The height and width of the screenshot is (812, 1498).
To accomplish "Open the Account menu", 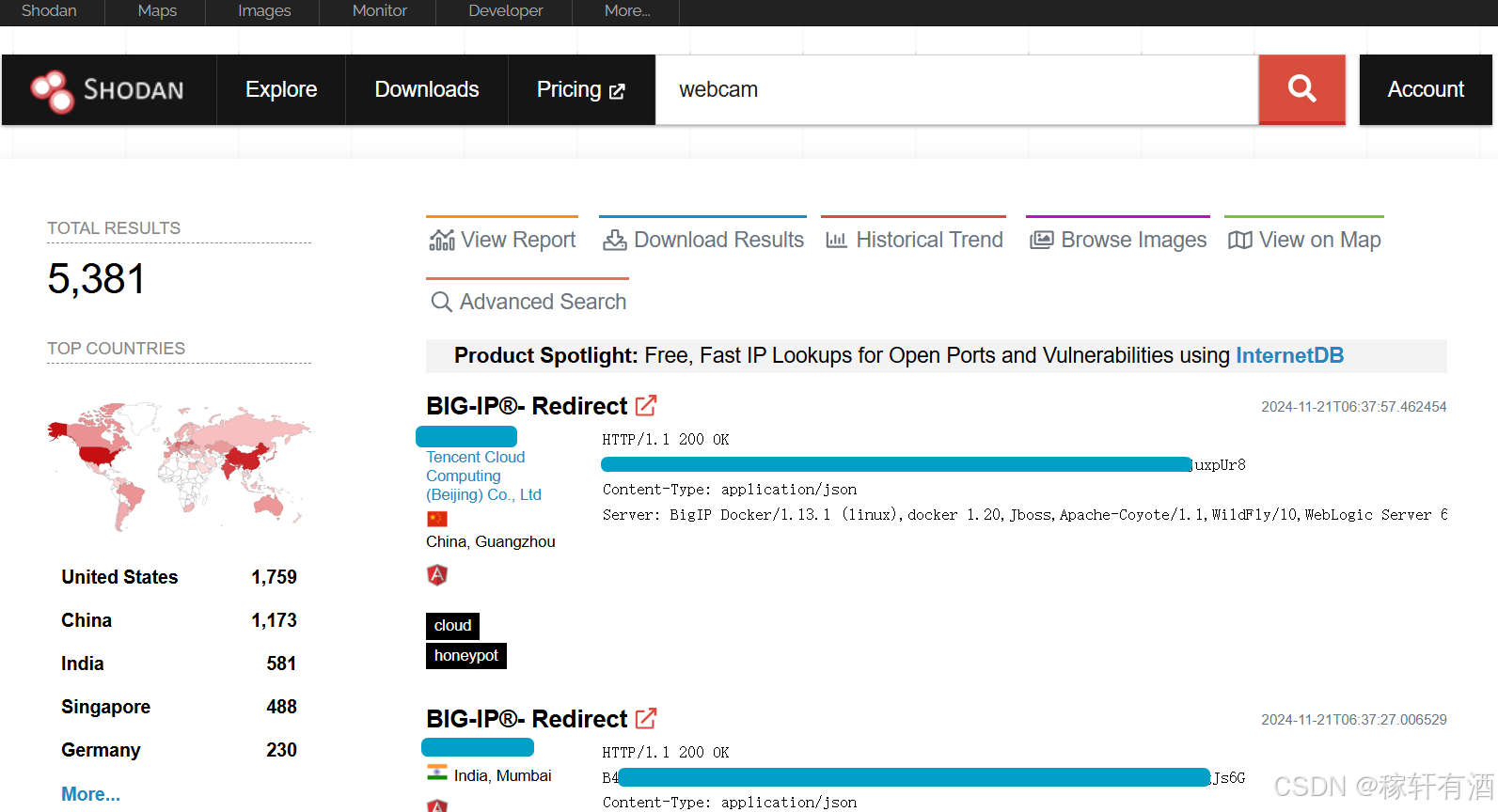I will [1426, 89].
